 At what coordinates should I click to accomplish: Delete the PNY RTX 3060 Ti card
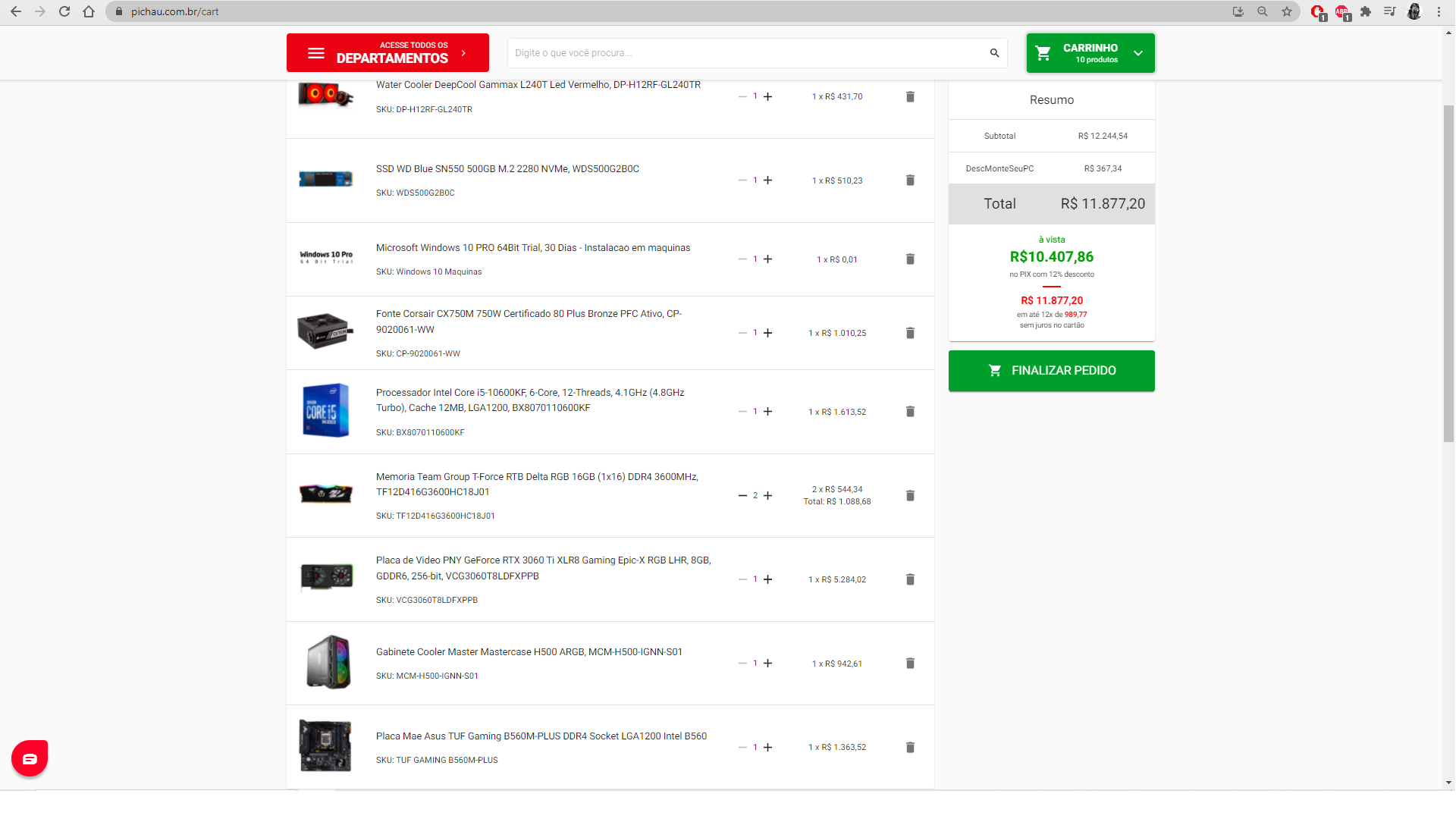tap(910, 579)
